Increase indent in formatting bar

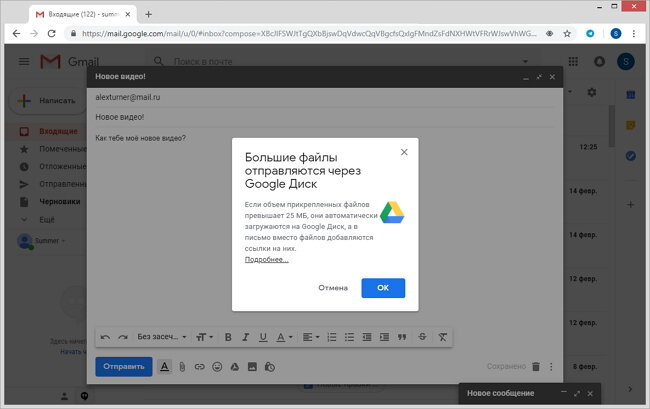point(384,337)
